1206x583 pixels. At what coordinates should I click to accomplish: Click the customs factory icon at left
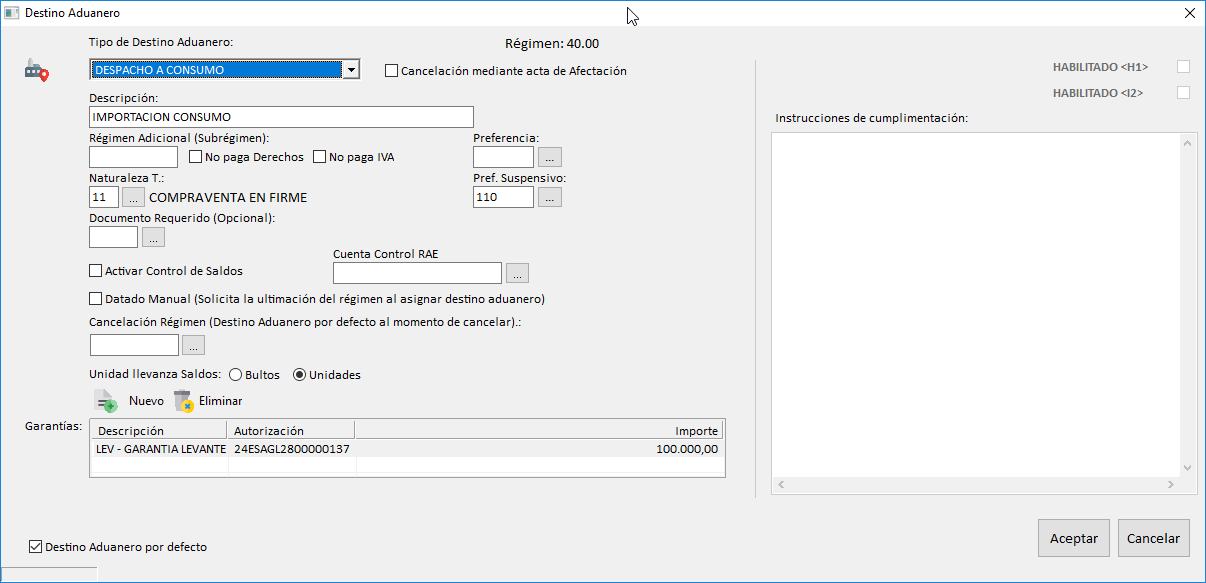(36, 71)
